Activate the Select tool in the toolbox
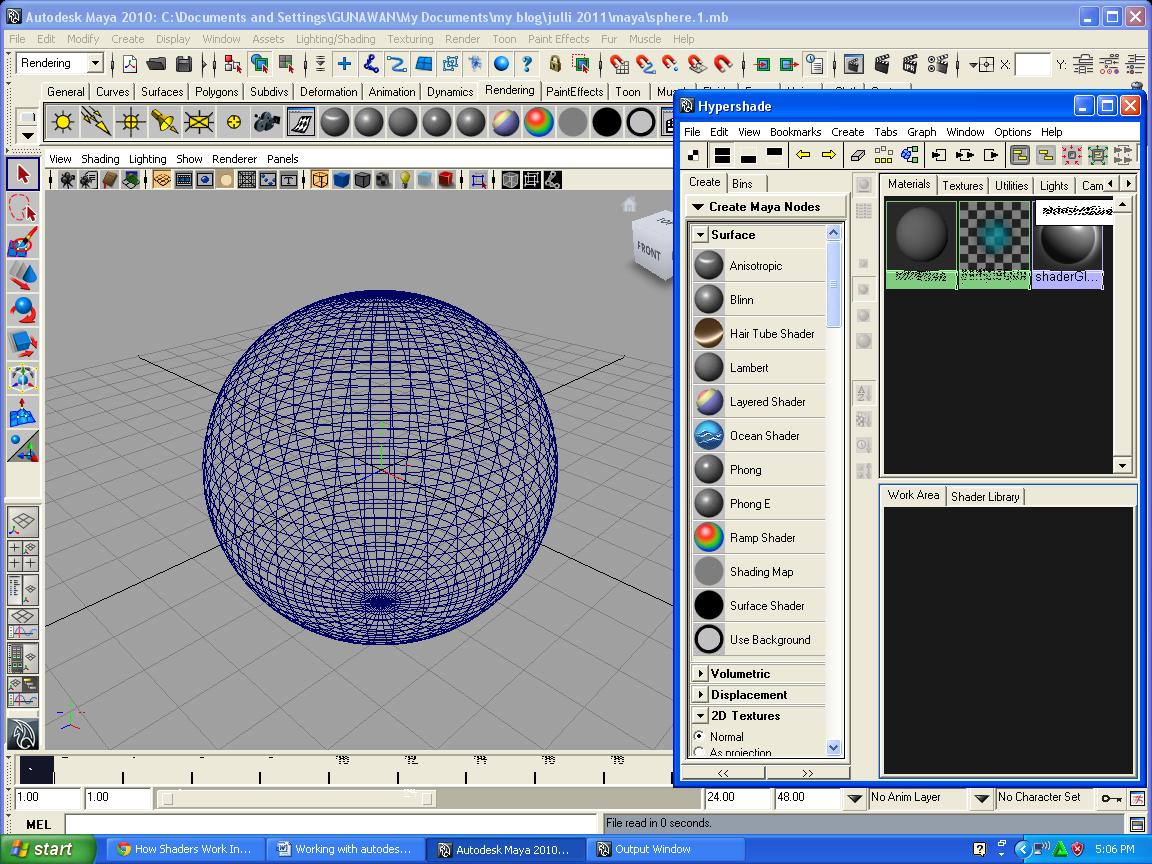The image size is (1152, 864). (23, 174)
